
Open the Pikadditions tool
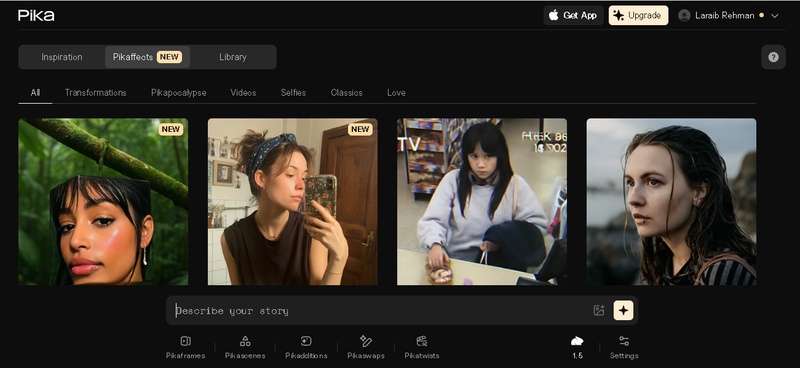306,347
